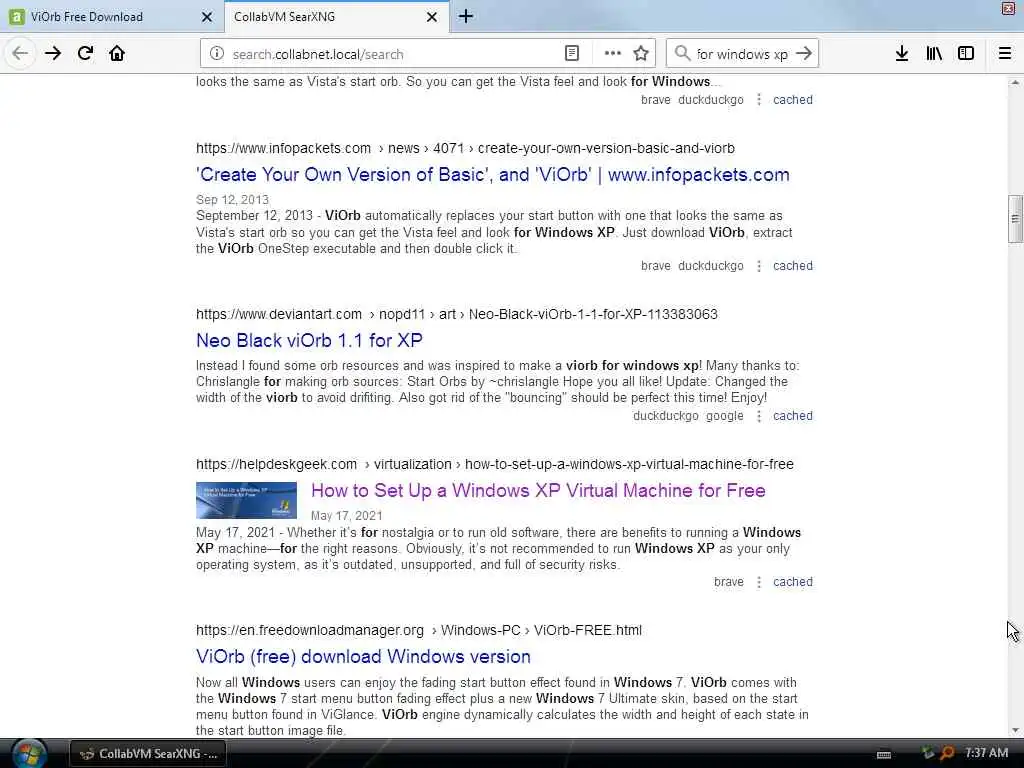Click 'brave' engine label on helpdeskgeek result

coord(729,582)
